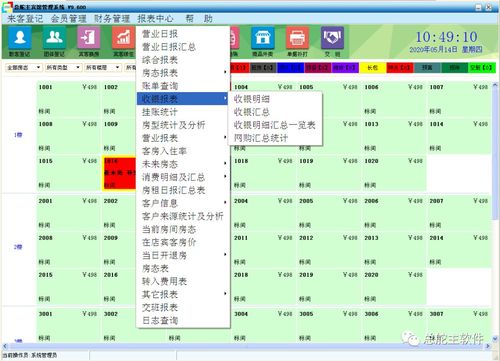Open the 来客登记 menu
The height and width of the screenshot is (361, 500).
point(25,19)
